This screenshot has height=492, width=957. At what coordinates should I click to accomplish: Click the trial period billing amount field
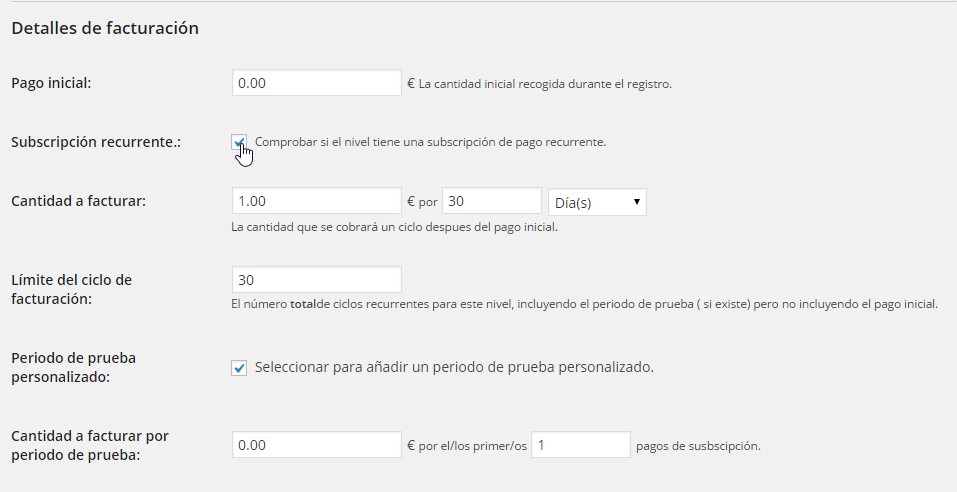coord(316,445)
